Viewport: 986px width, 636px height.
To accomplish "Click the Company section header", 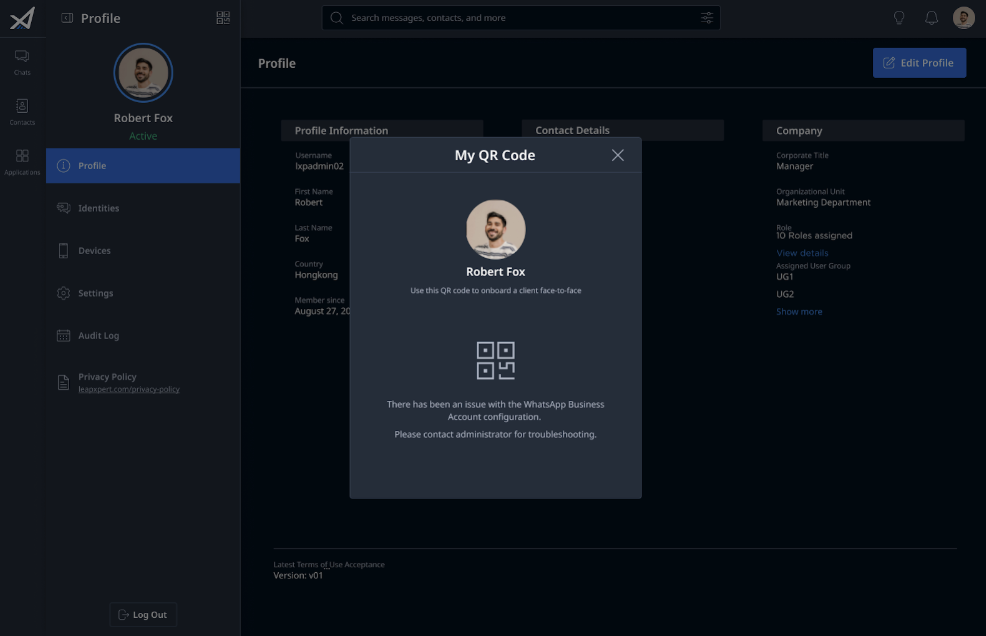I will click(x=863, y=130).
